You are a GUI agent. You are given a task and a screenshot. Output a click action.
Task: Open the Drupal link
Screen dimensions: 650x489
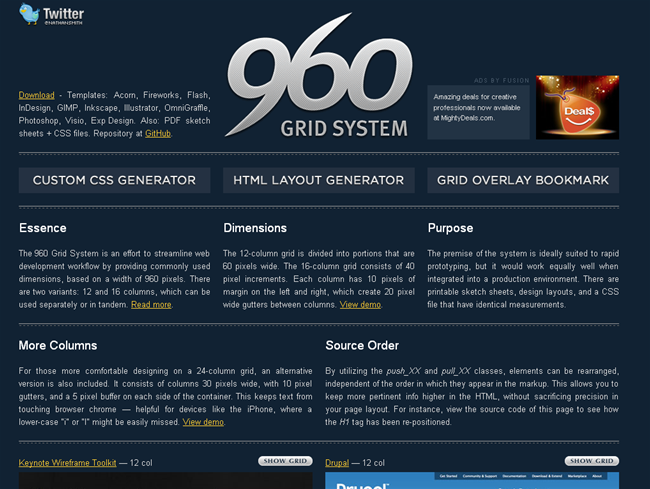pos(337,463)
